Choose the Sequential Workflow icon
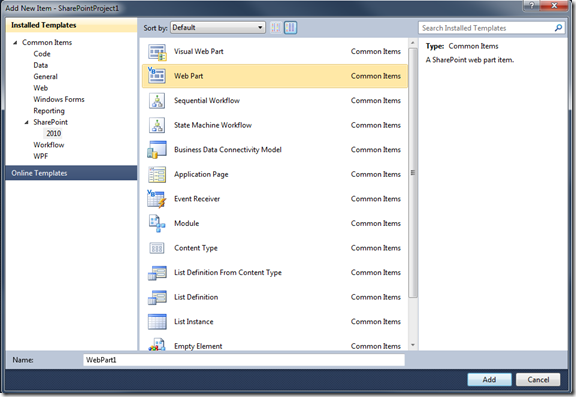Viewport: 576px width, 397px height. 157,101
